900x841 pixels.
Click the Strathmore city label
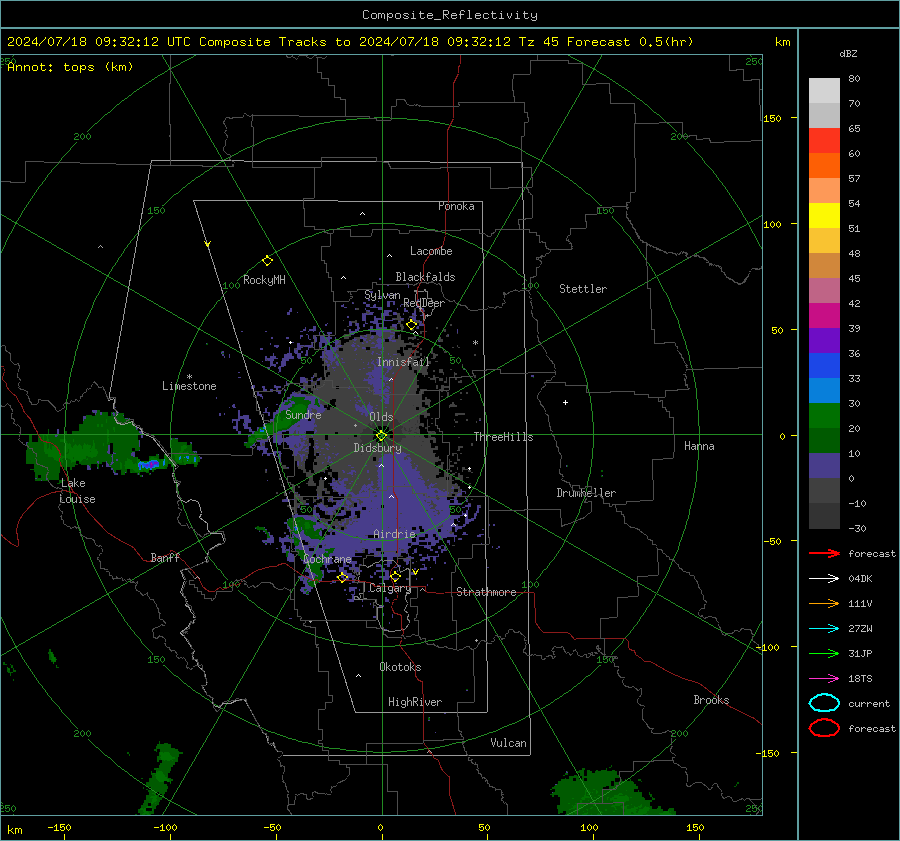(x=486, y=592)
